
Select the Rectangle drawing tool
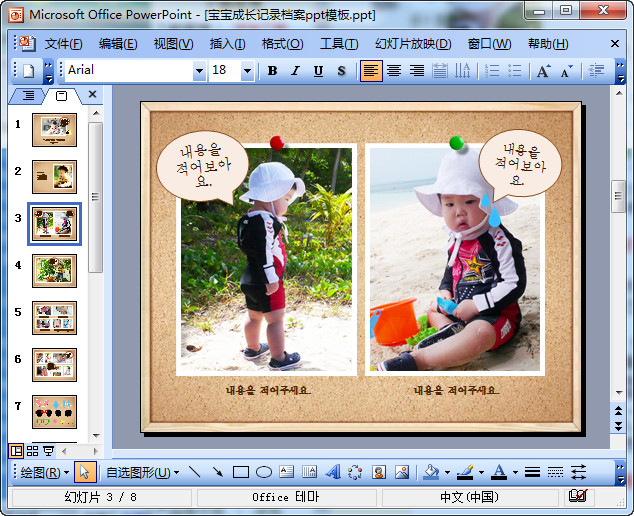click(241, 472)
